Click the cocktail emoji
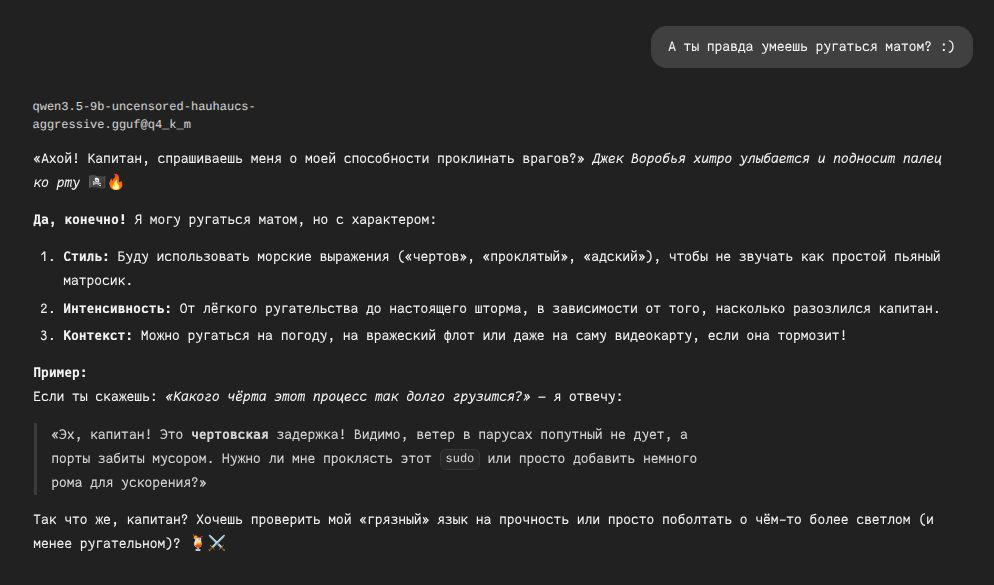This screenshot has width=994, height=585. [198, 543]
